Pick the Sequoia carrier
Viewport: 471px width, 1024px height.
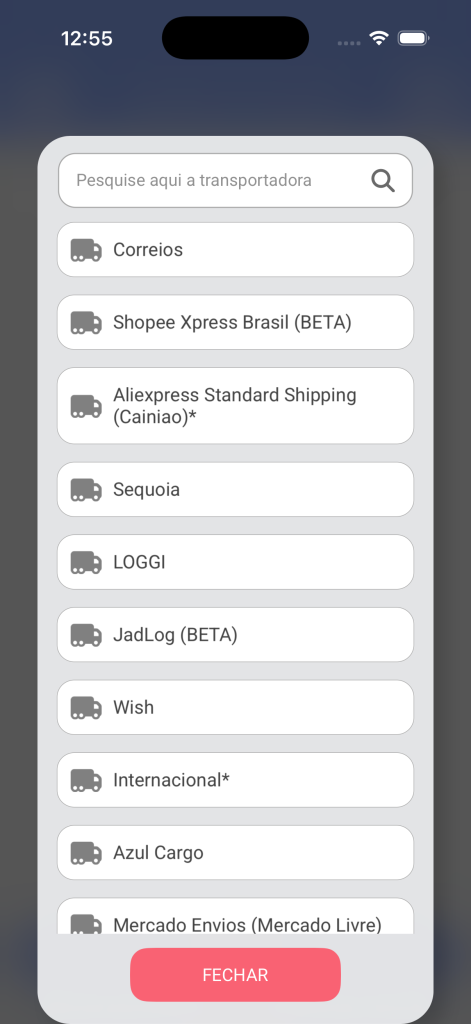point(235,489)
